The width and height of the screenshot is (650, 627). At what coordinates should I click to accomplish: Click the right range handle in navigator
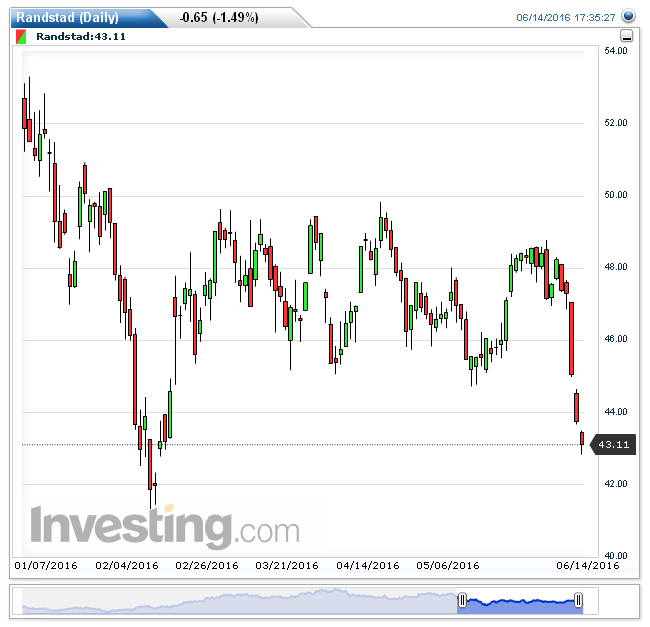click(578, 600)
